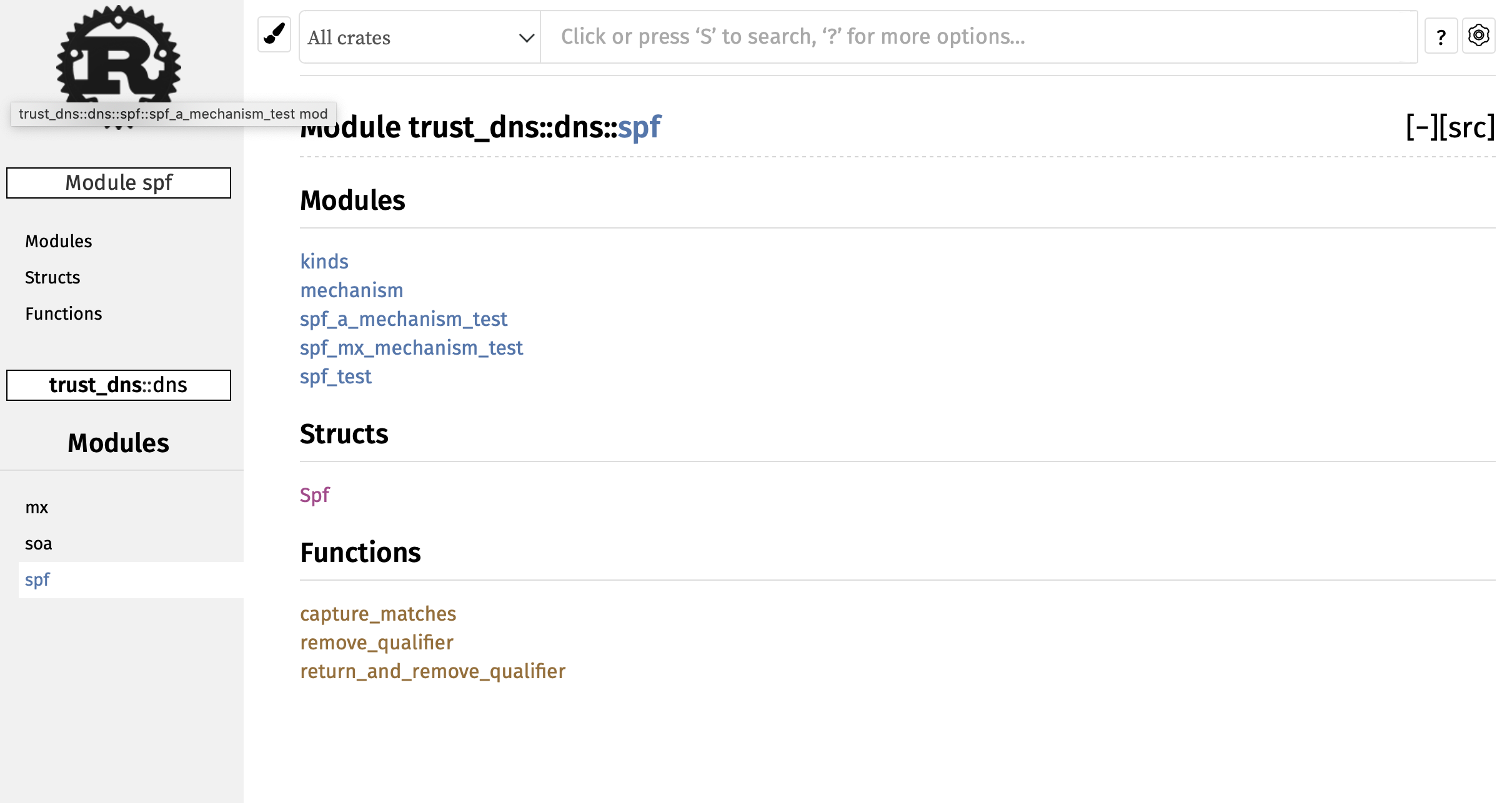Open the mechanism module link
Screen dimensions: 1512x803
[x=351, y=290]
